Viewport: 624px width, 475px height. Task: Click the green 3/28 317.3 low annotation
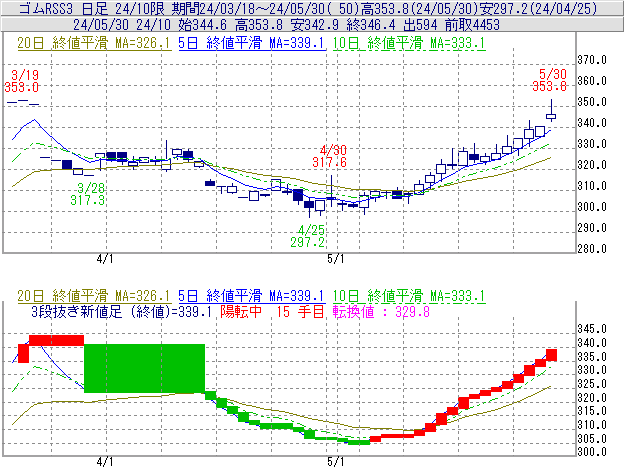[88, 194]
